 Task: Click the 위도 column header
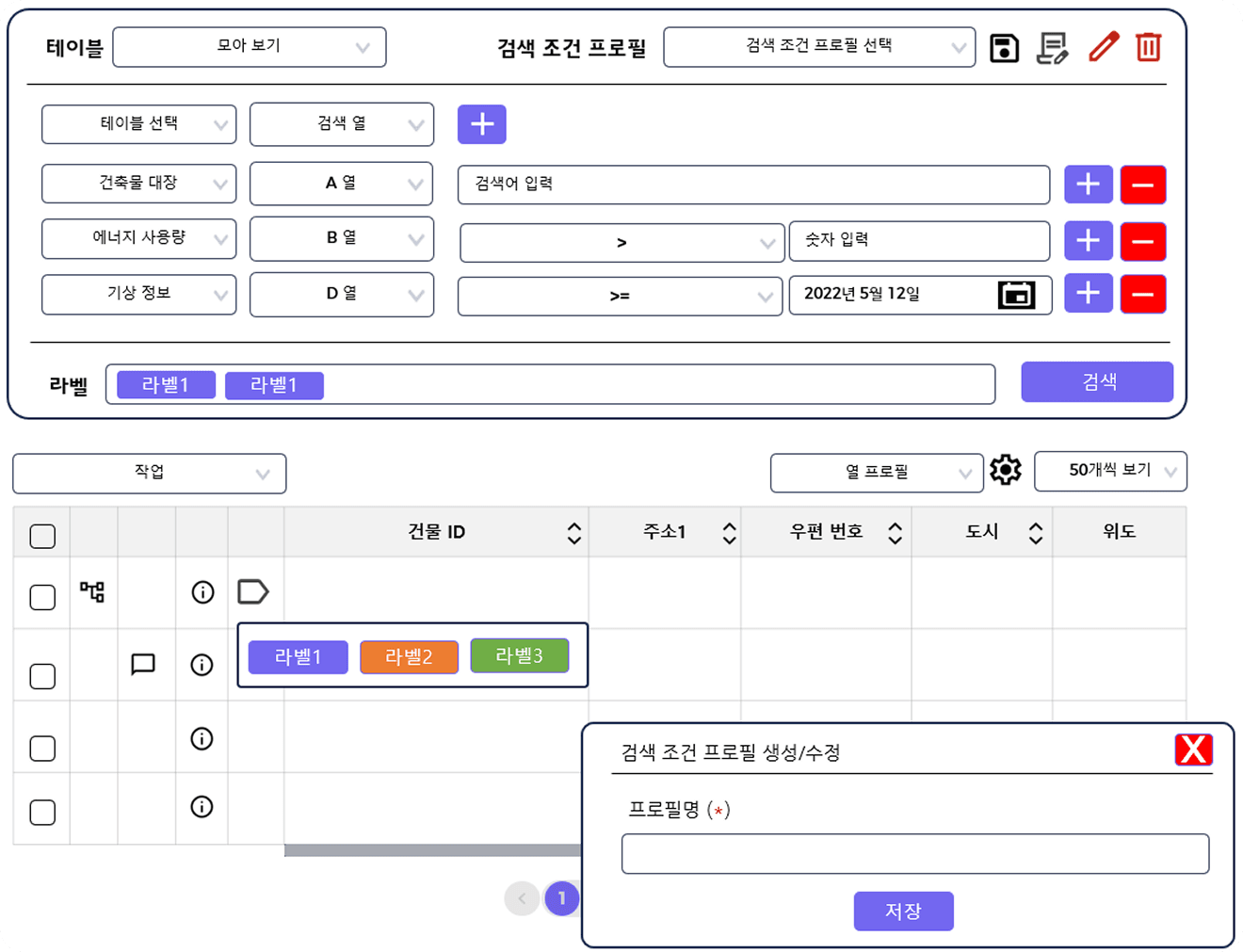1120,532
